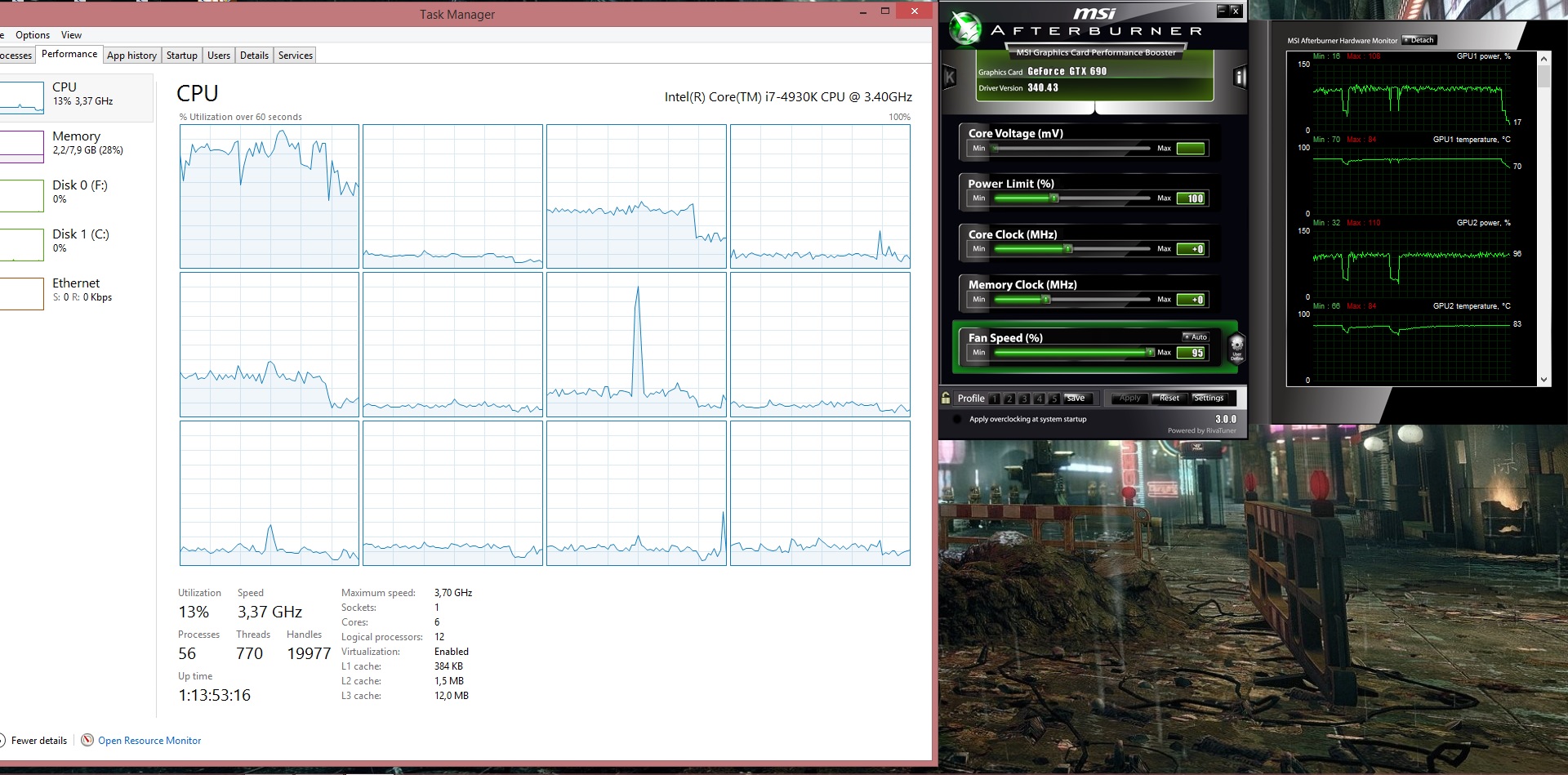Select Memory in the performance sidebar

click(x=76, y=143)
